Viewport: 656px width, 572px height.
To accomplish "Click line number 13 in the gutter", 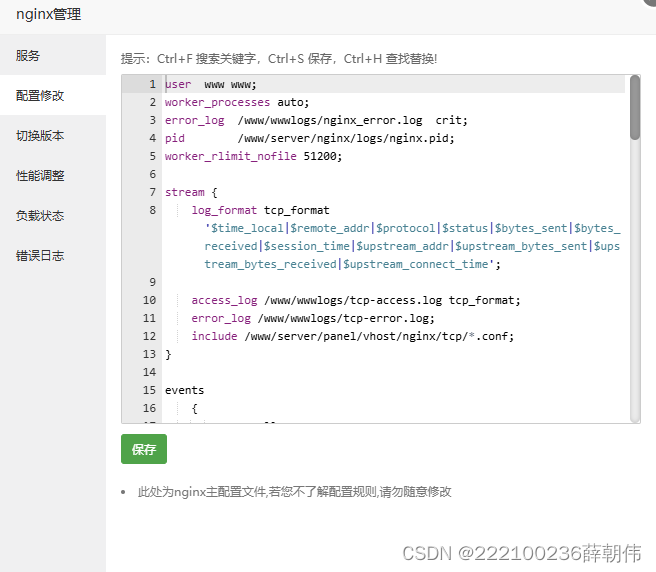I will (149, 354).
